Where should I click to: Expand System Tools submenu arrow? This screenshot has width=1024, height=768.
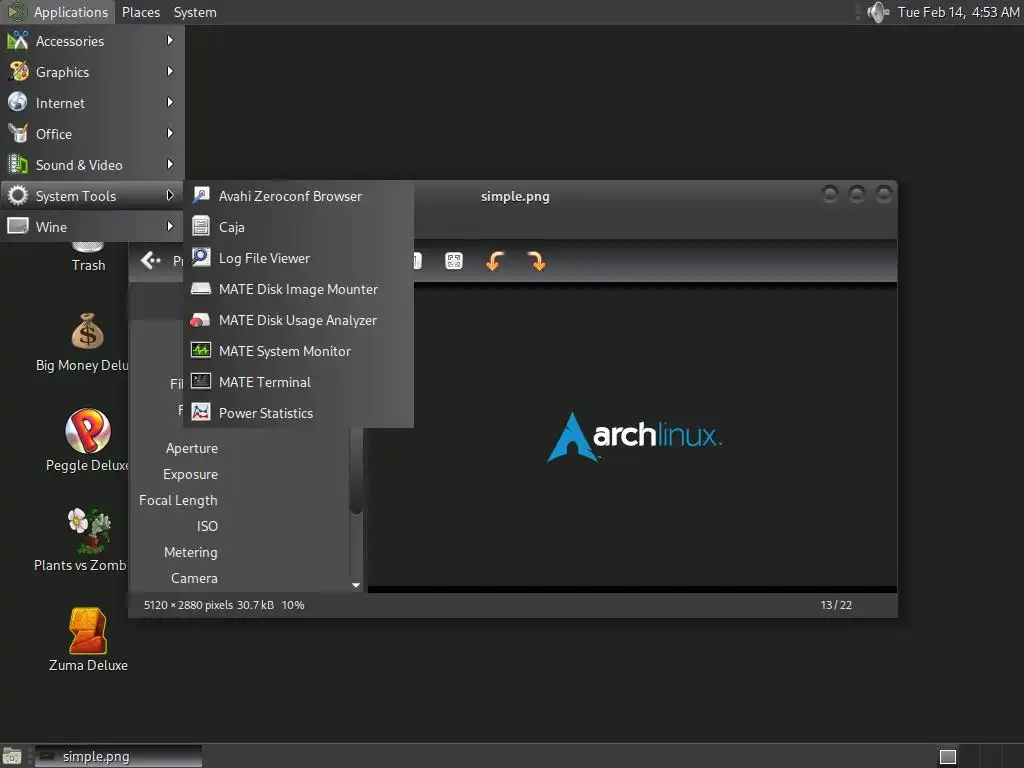170,195
